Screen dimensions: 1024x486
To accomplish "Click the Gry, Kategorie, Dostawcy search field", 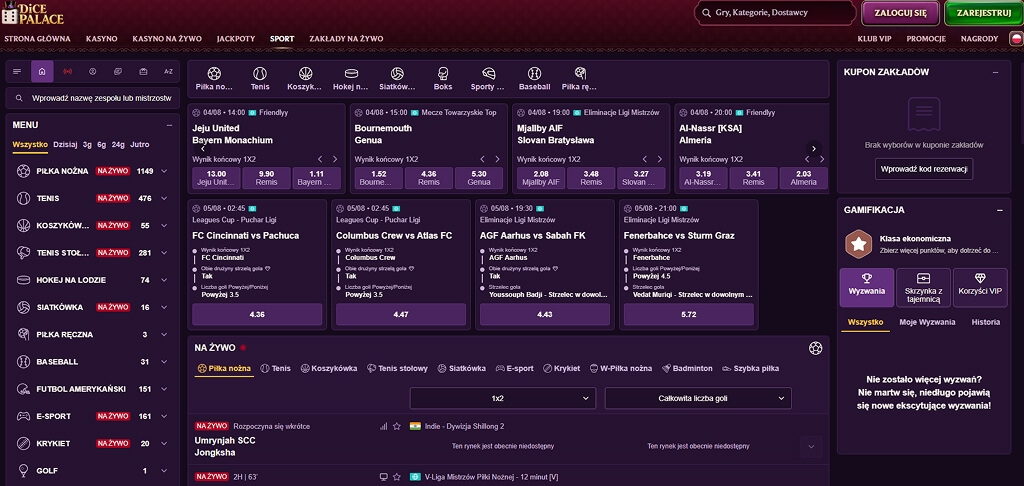I will point(775,12).
